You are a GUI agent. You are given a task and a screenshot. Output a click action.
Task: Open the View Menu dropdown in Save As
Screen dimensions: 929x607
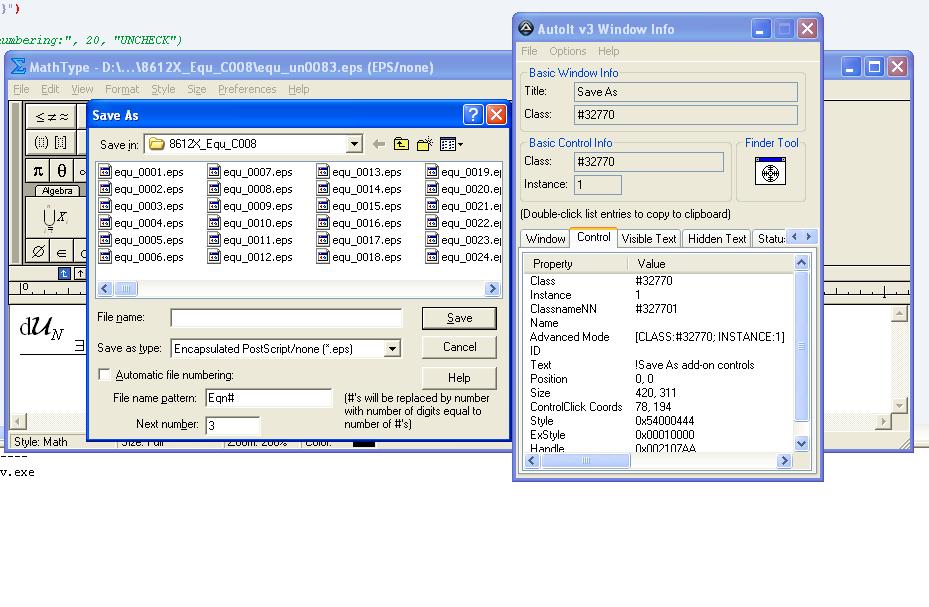coord(451,144)
